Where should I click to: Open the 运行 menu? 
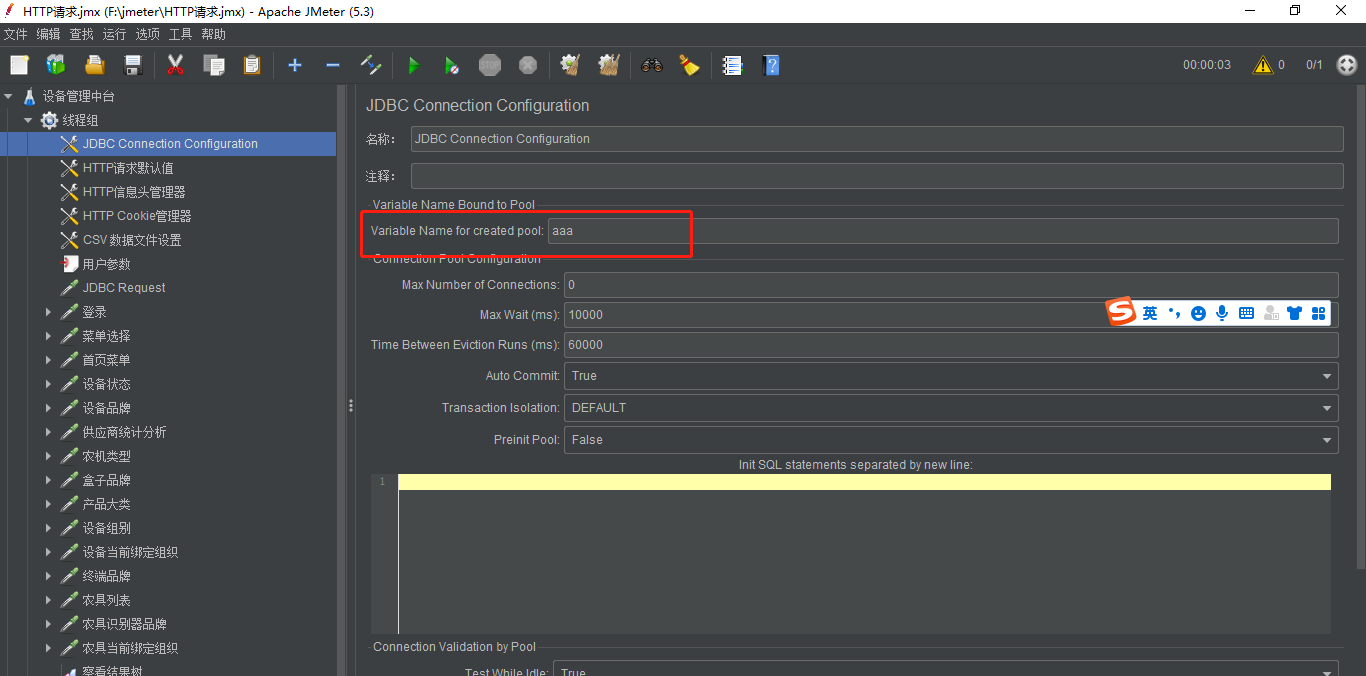pyautogui.click(x=114, y=34)
